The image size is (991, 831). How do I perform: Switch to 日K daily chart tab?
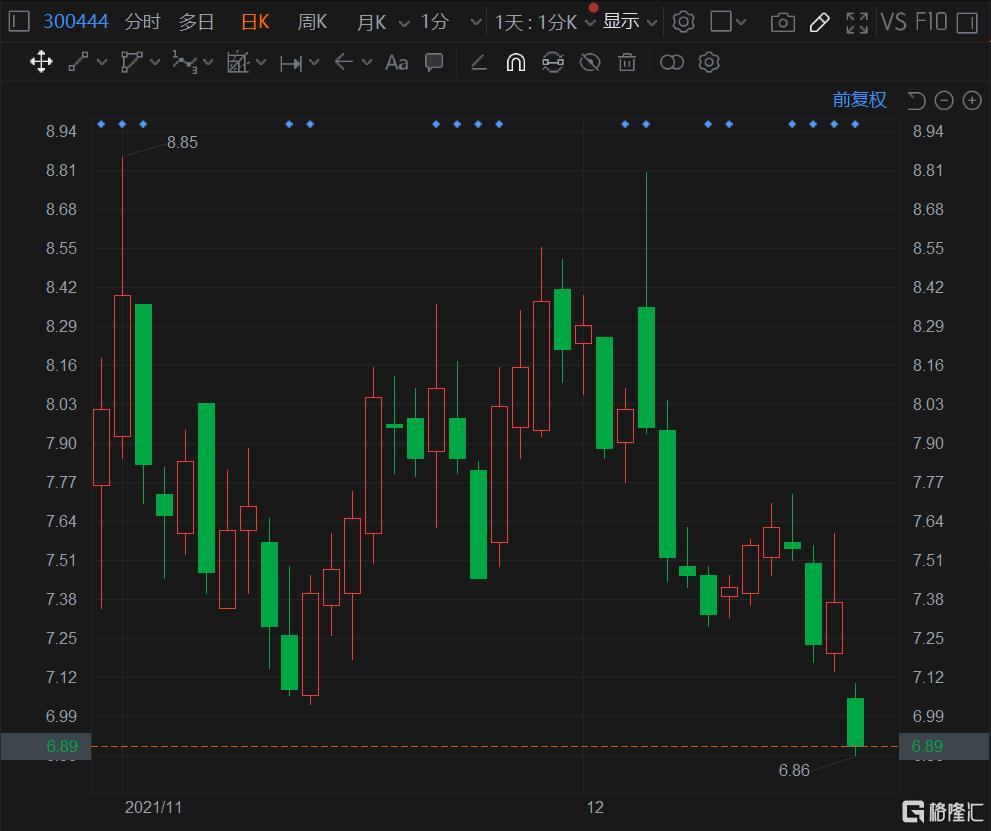point(255,21)
